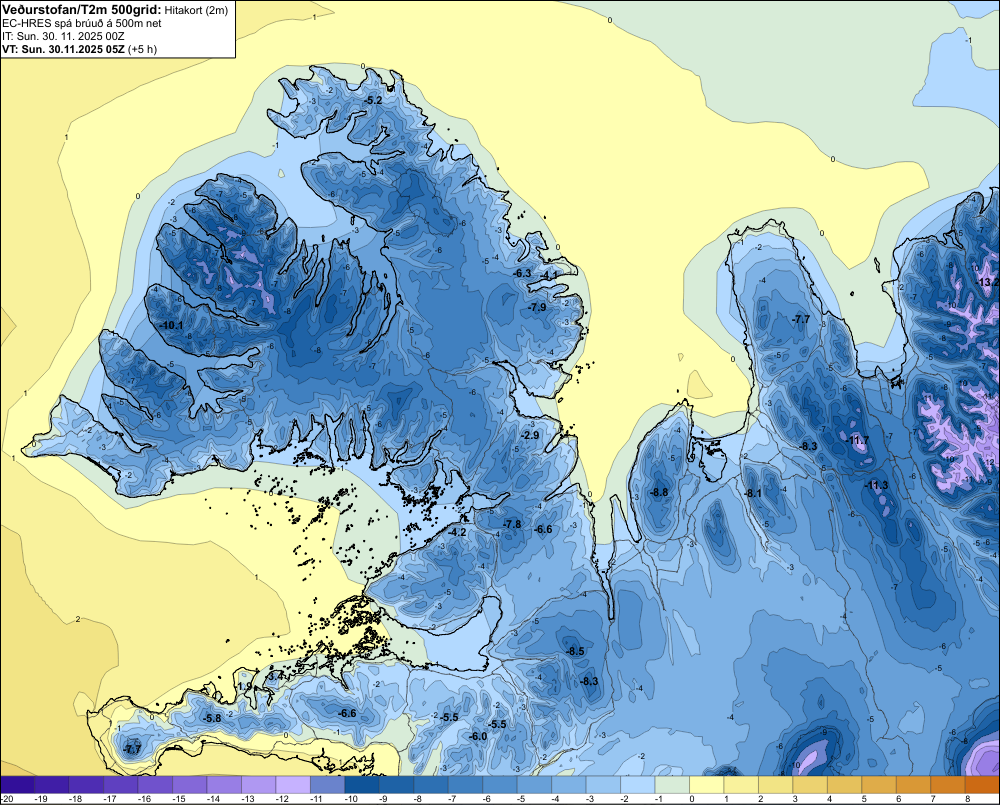Select the "EC-HRES spá brúuð á 500m net" line
Screen dimensions: 1000x805
(x=82, y=23)
